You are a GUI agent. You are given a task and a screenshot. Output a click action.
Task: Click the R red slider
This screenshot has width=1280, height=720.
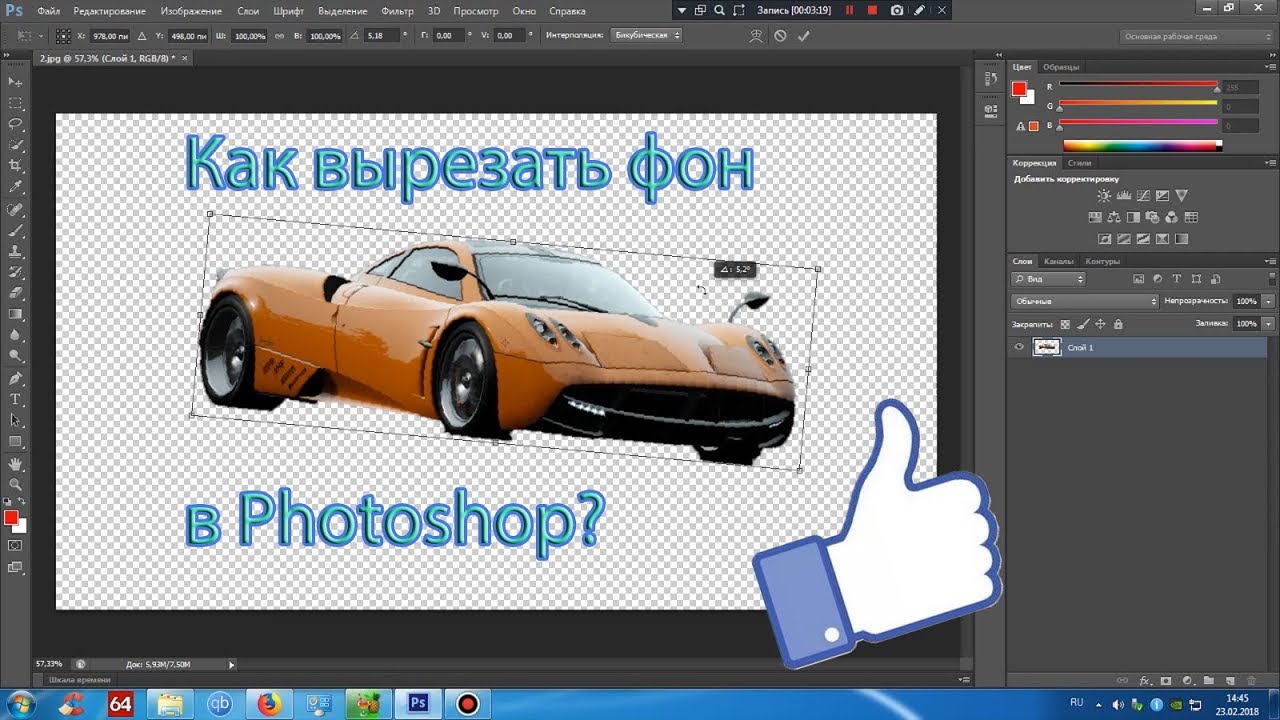pos(1138,86)
